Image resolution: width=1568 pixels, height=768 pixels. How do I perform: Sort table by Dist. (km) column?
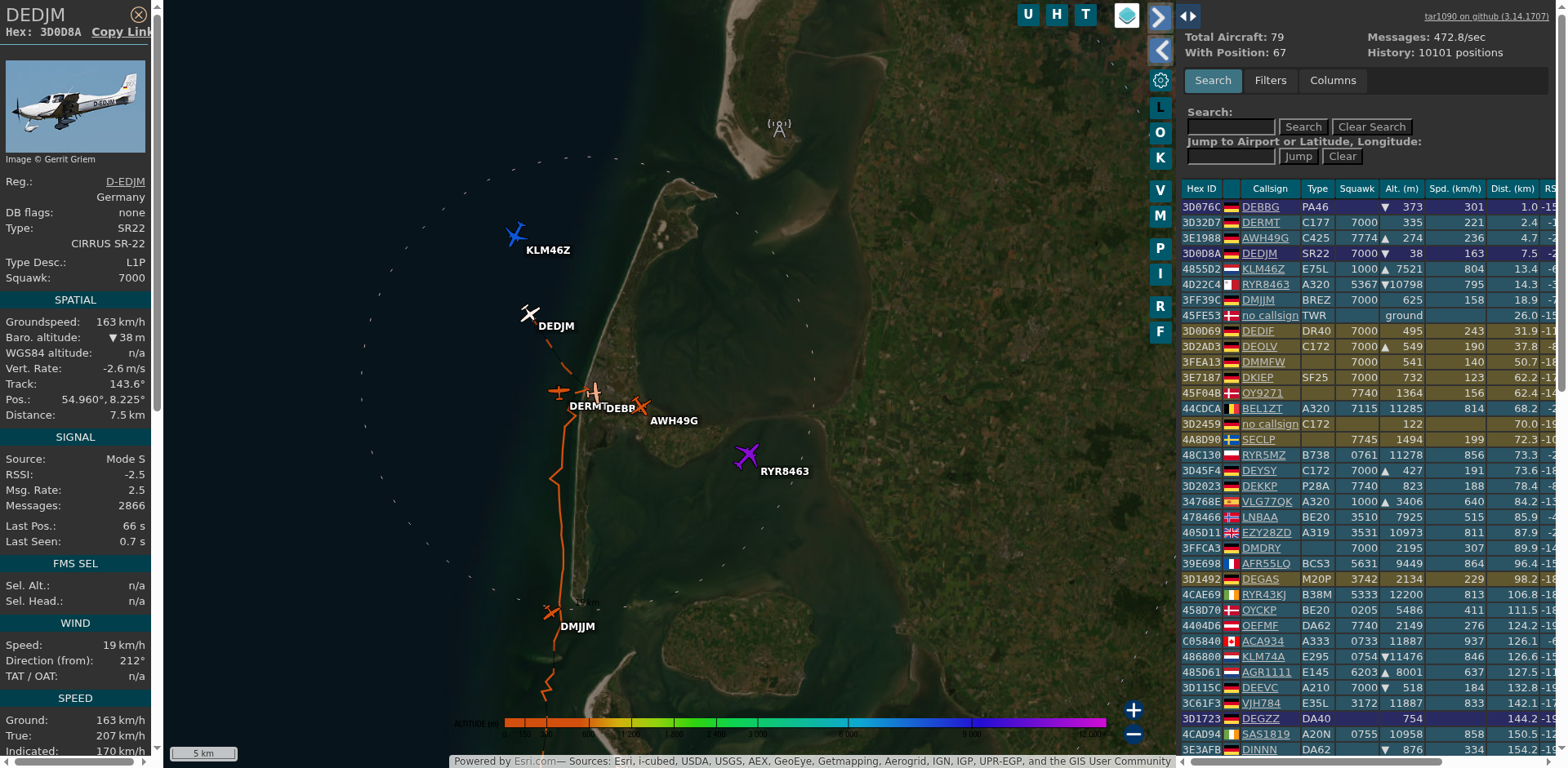click(x=1512, y=189)
